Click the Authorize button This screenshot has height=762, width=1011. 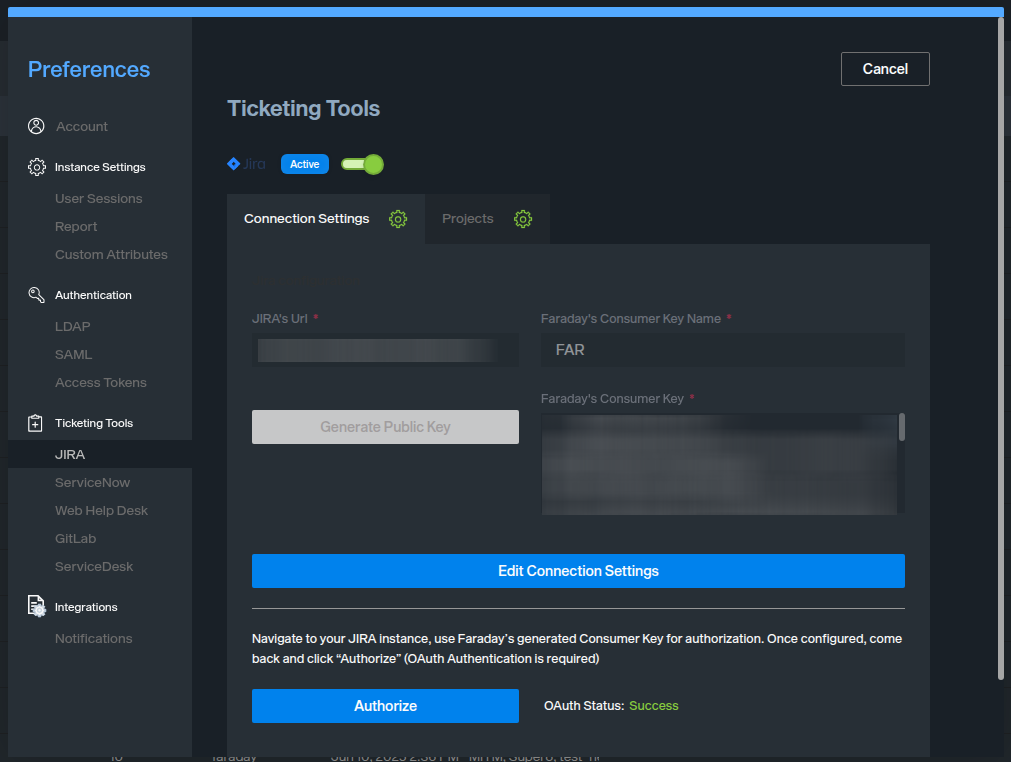click(x=385, y=705)
